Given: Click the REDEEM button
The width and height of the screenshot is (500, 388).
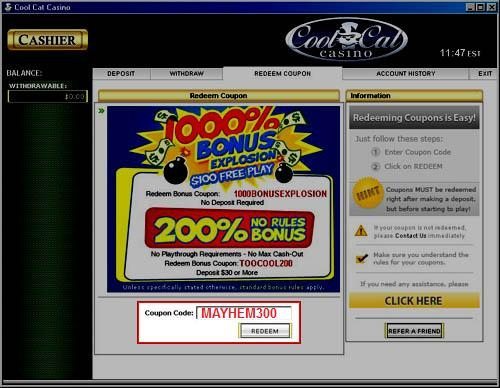Looking at the screenshot, I should [265, 331].
